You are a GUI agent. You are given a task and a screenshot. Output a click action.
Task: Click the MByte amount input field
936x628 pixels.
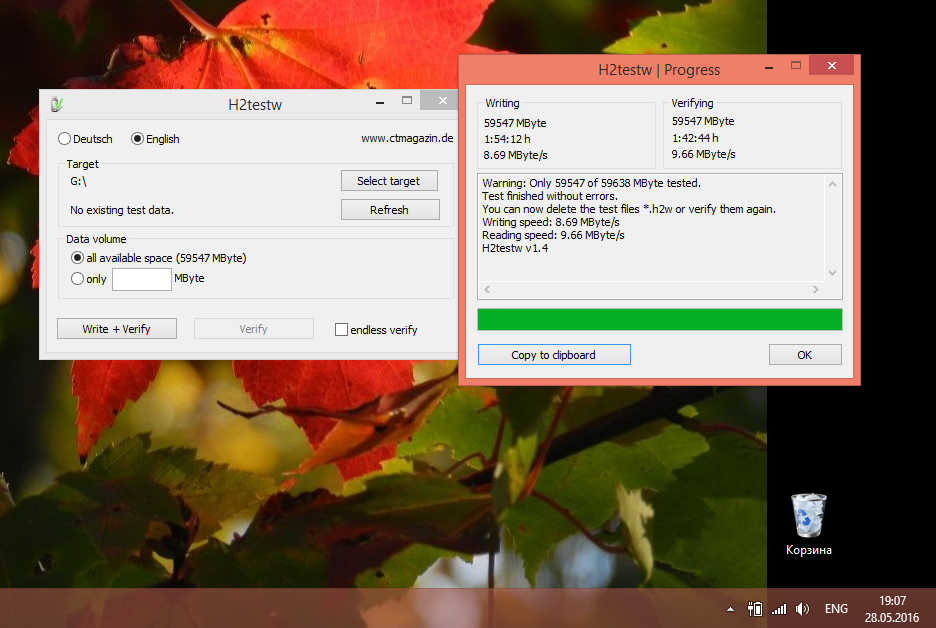coord(142,279)
